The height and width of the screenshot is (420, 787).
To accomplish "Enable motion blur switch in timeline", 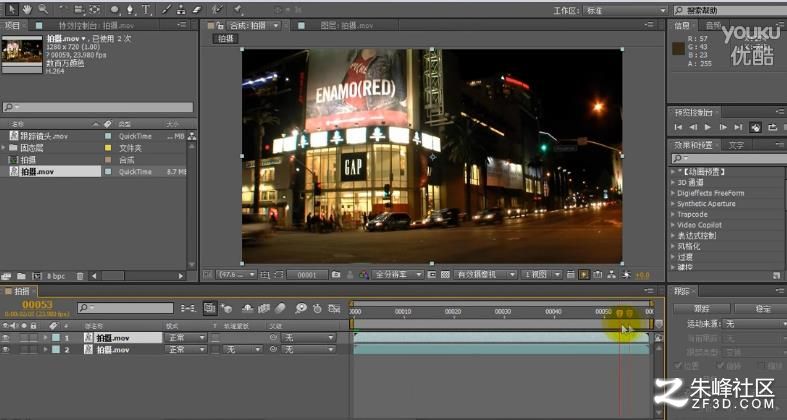I will [x=280, y=309].
